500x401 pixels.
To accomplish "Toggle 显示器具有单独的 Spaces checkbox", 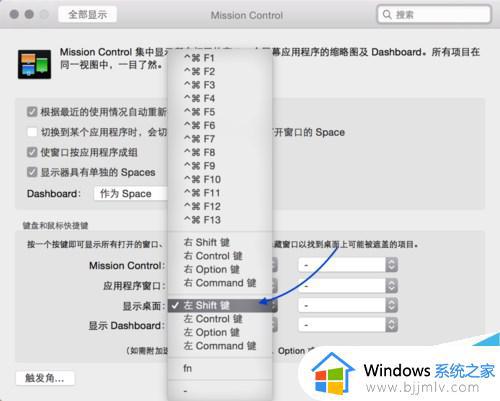I will 32,172.
